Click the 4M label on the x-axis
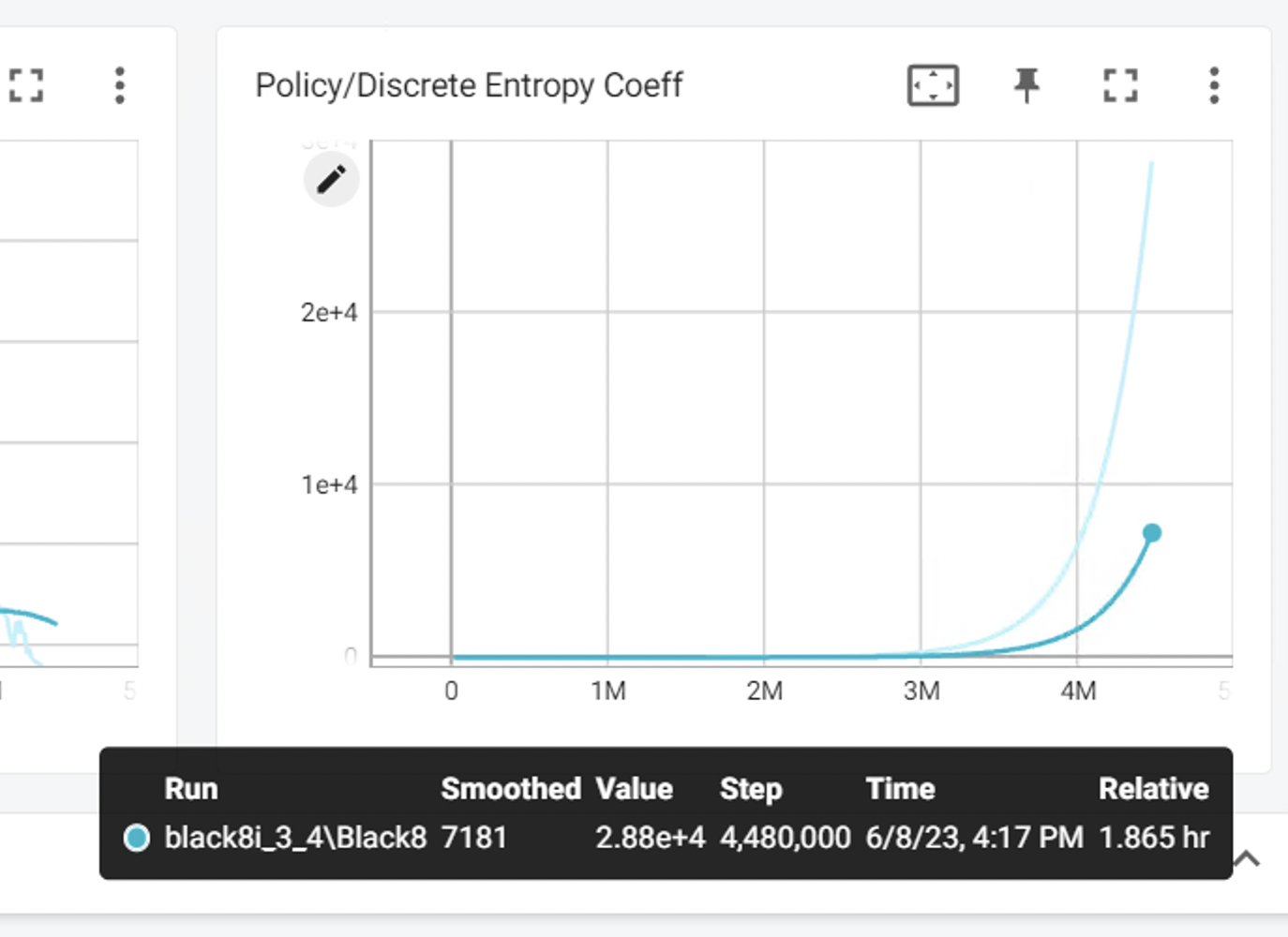Viewport: 1288px width, 937px height. click(x=1081, y=692)
